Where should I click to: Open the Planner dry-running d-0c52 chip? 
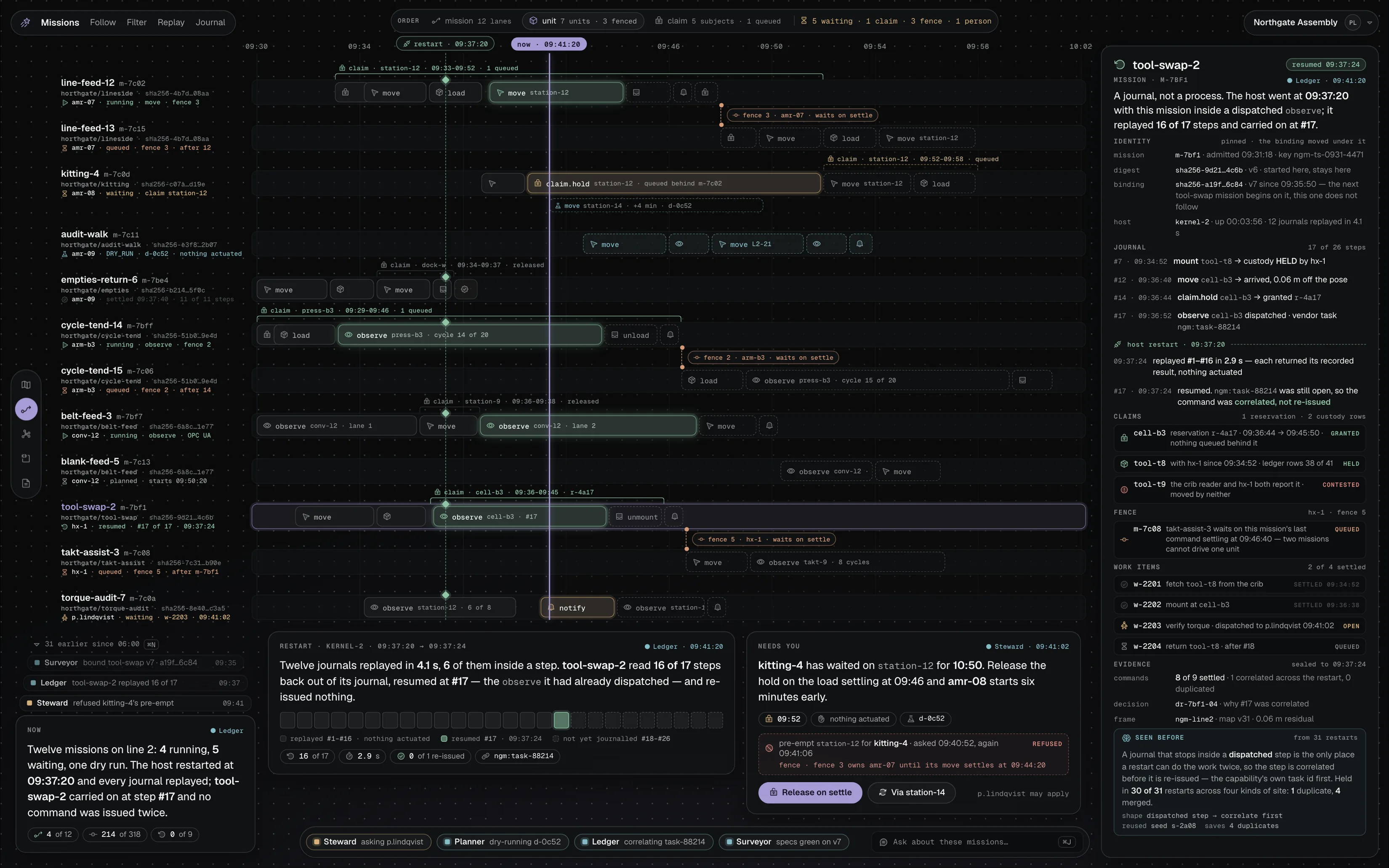click(x=502, y=842)
